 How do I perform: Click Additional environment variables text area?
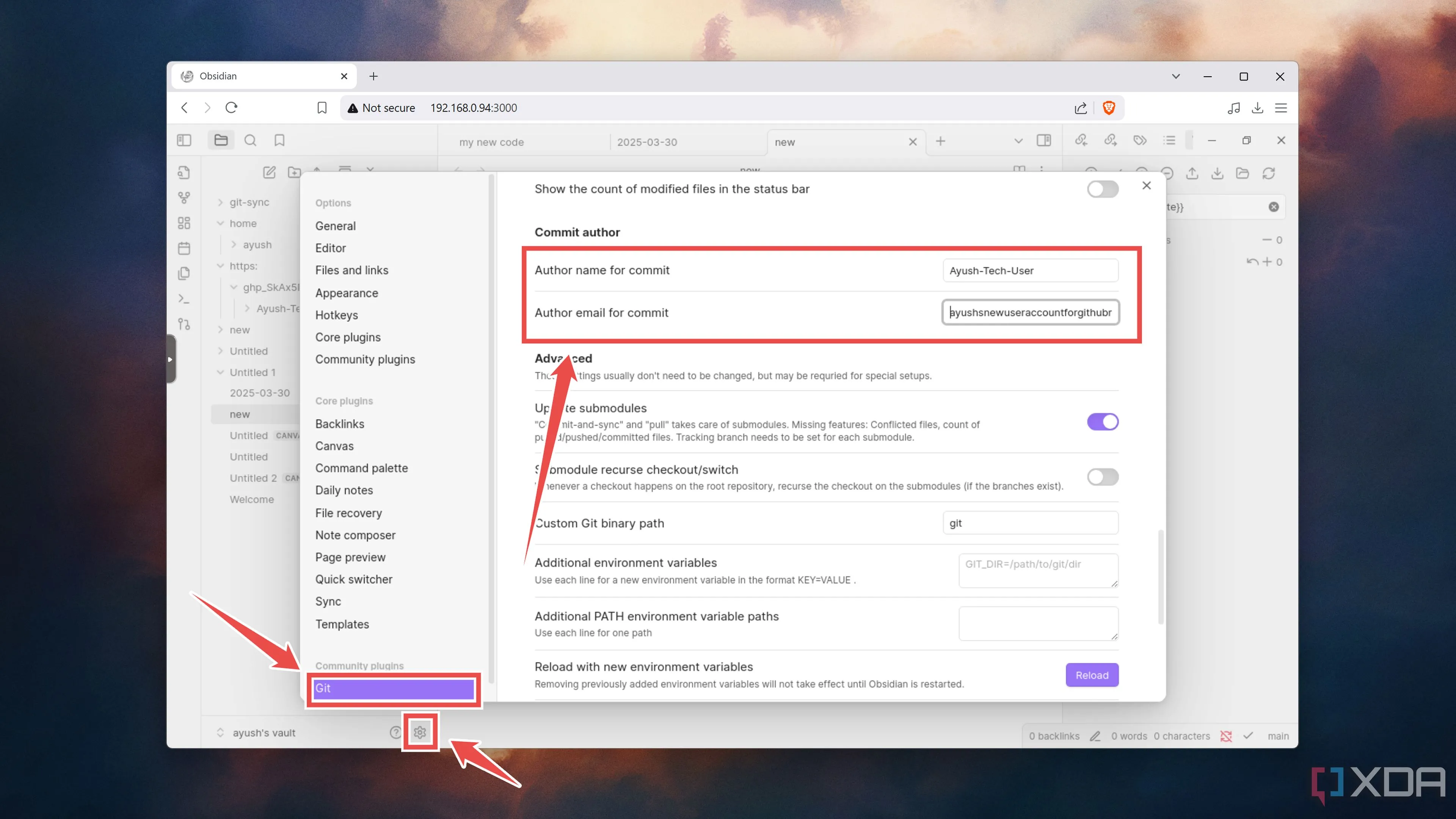point(1038,570)
